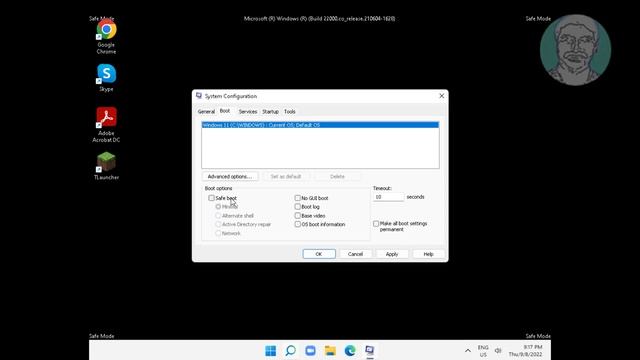Switch to the Services tab
This screenshot has height=360, width=640.
pyautogui.click(x=248, y=111)
